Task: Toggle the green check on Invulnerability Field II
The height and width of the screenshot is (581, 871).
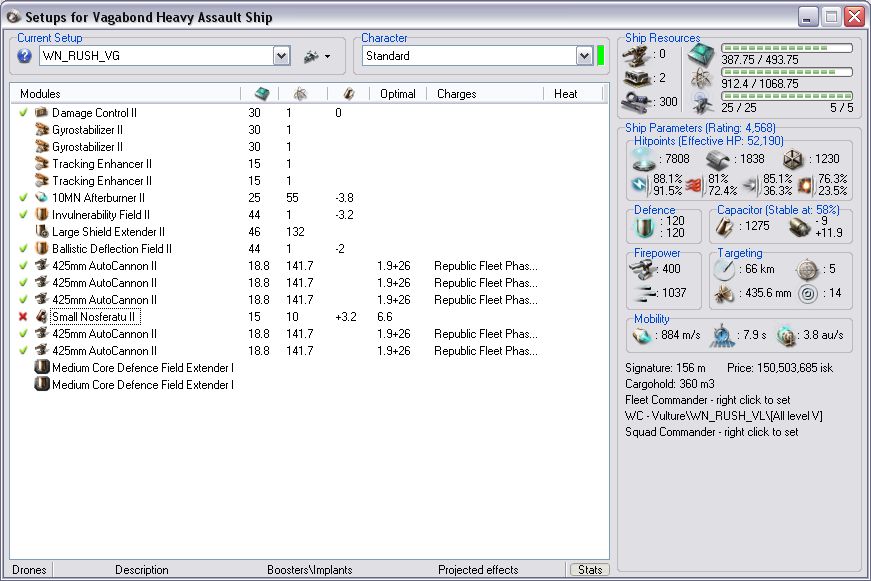Action: click(x=24, y=215)
